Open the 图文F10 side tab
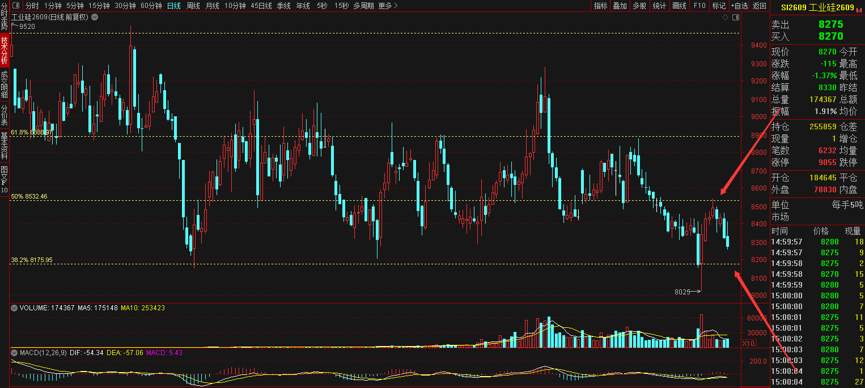This screenshot has height=388, width=865. (4, 178)
